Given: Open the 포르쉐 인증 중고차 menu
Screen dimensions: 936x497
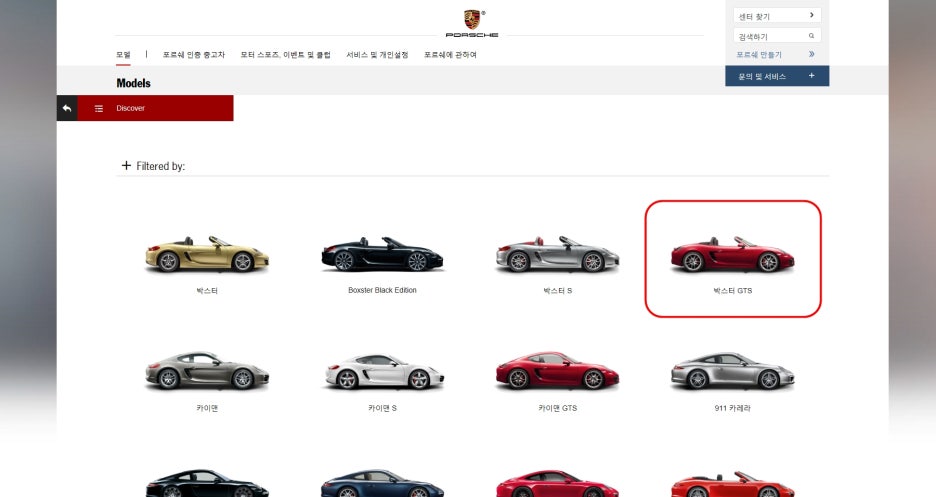Looking at the screenshot, I should (193, 54).
